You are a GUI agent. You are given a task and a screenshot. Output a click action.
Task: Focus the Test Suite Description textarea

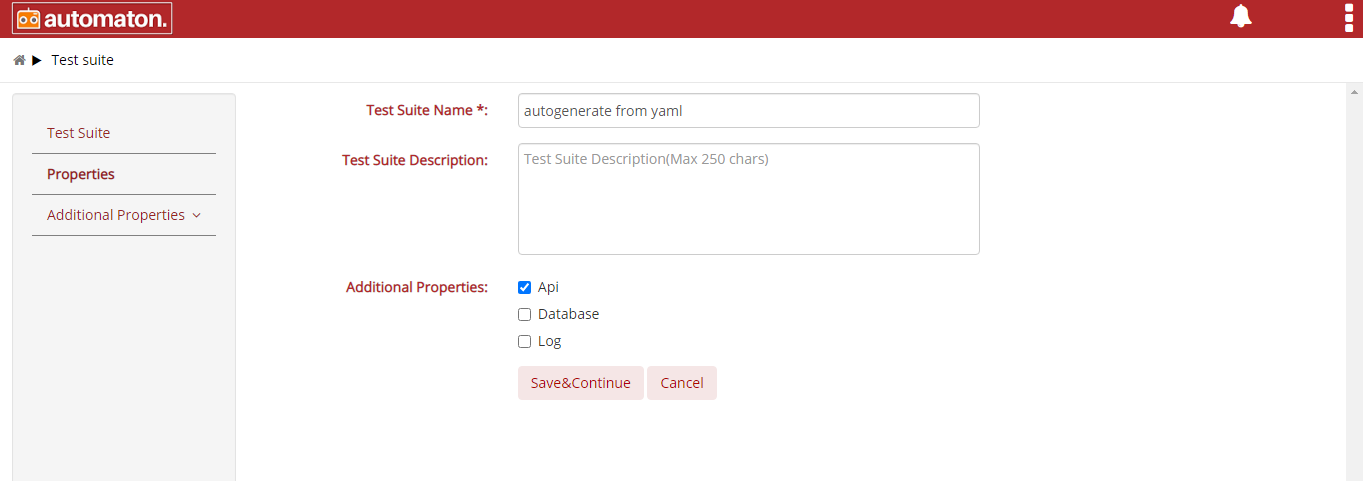coord(749,199)
